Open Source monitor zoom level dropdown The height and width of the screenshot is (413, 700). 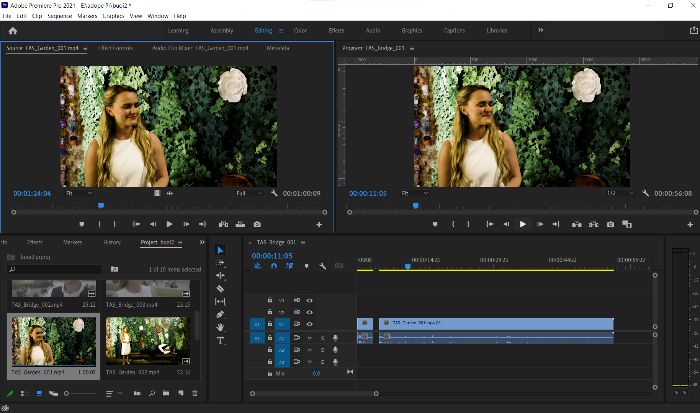point(79,193)
